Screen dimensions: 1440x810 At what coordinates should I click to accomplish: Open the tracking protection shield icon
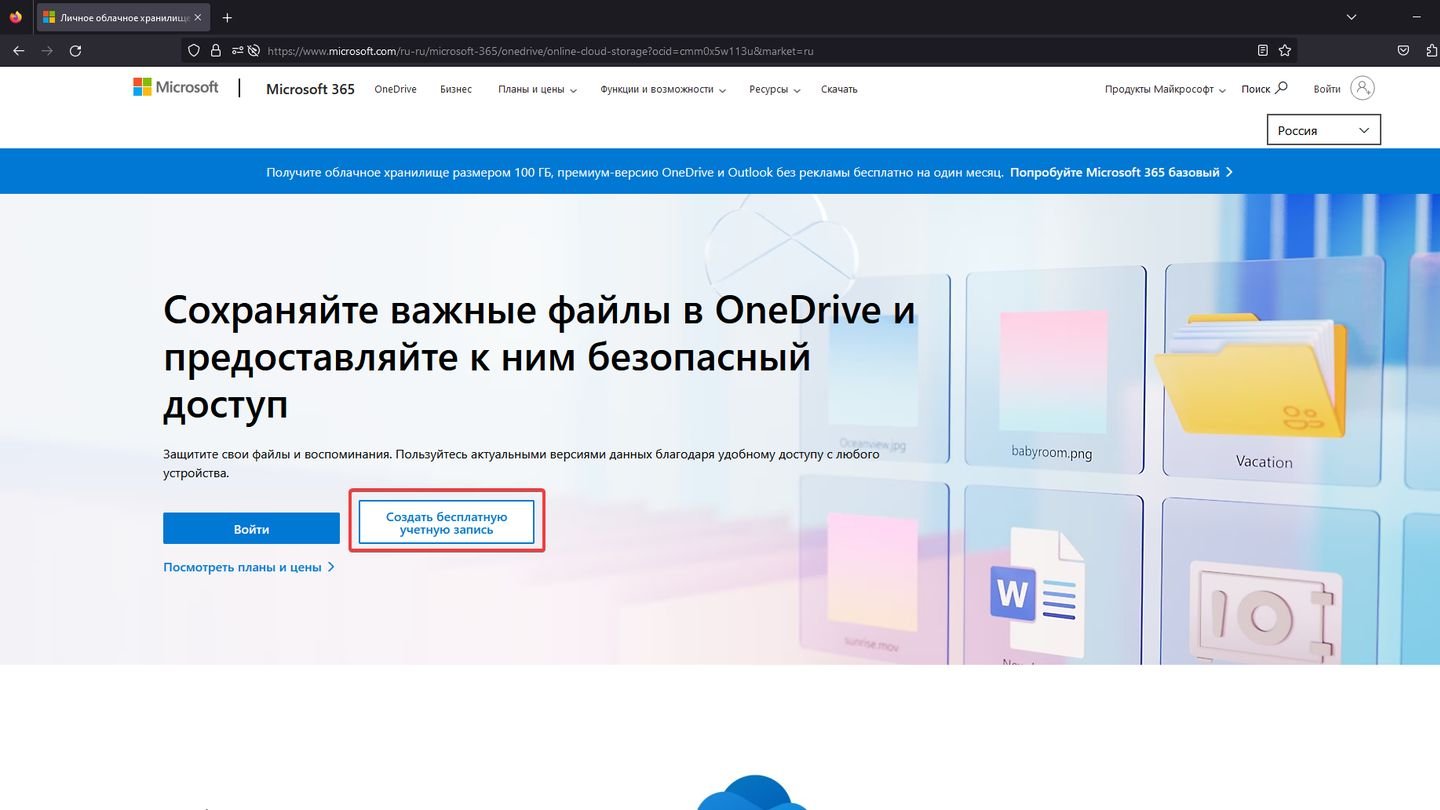pyautogui.click(x=195, y=50)
